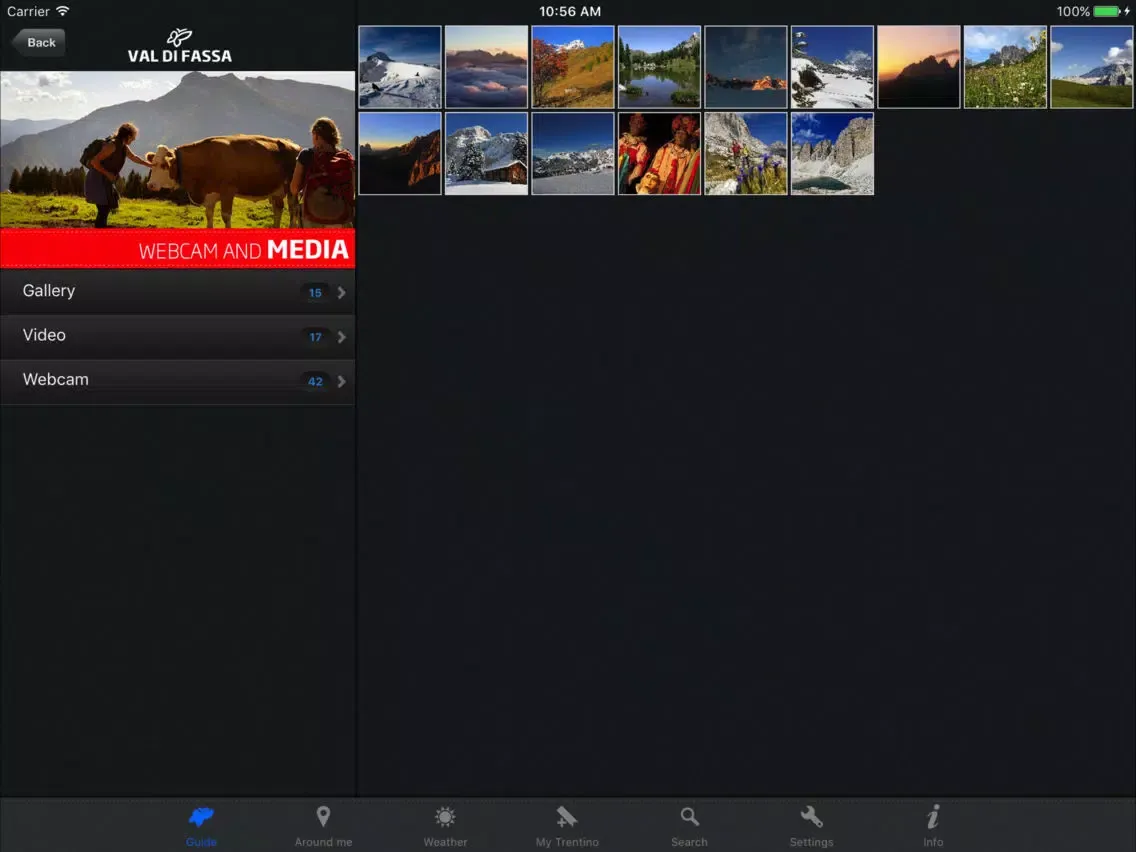Tap the Video count badge 17
Screen dimensions: 1136x852
[x=315, y=337]
